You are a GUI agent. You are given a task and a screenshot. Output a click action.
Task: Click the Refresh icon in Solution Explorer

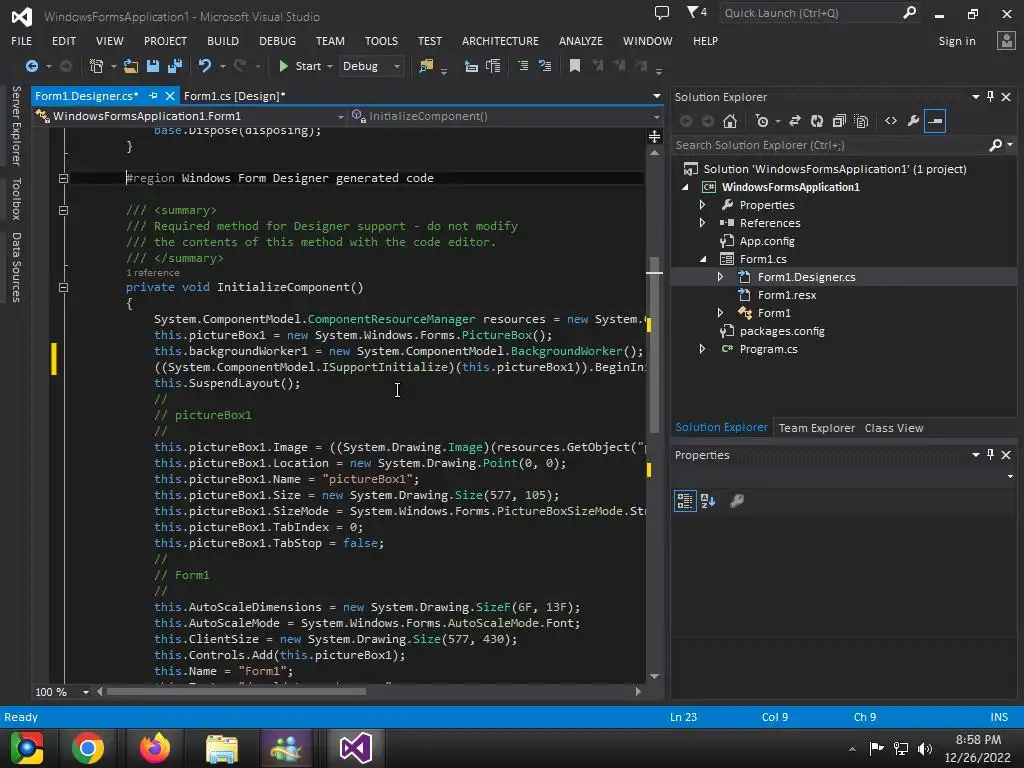coord(817,121)
